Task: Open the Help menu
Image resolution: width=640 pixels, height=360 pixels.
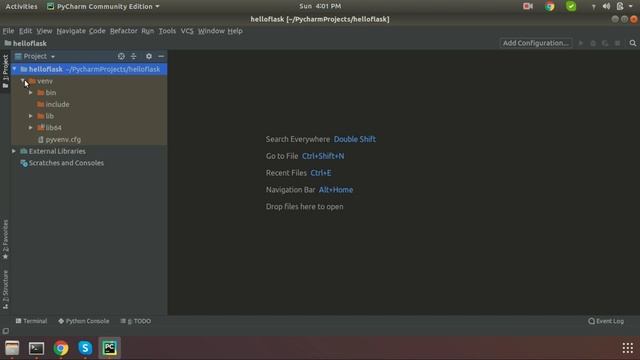Action: 235,31
